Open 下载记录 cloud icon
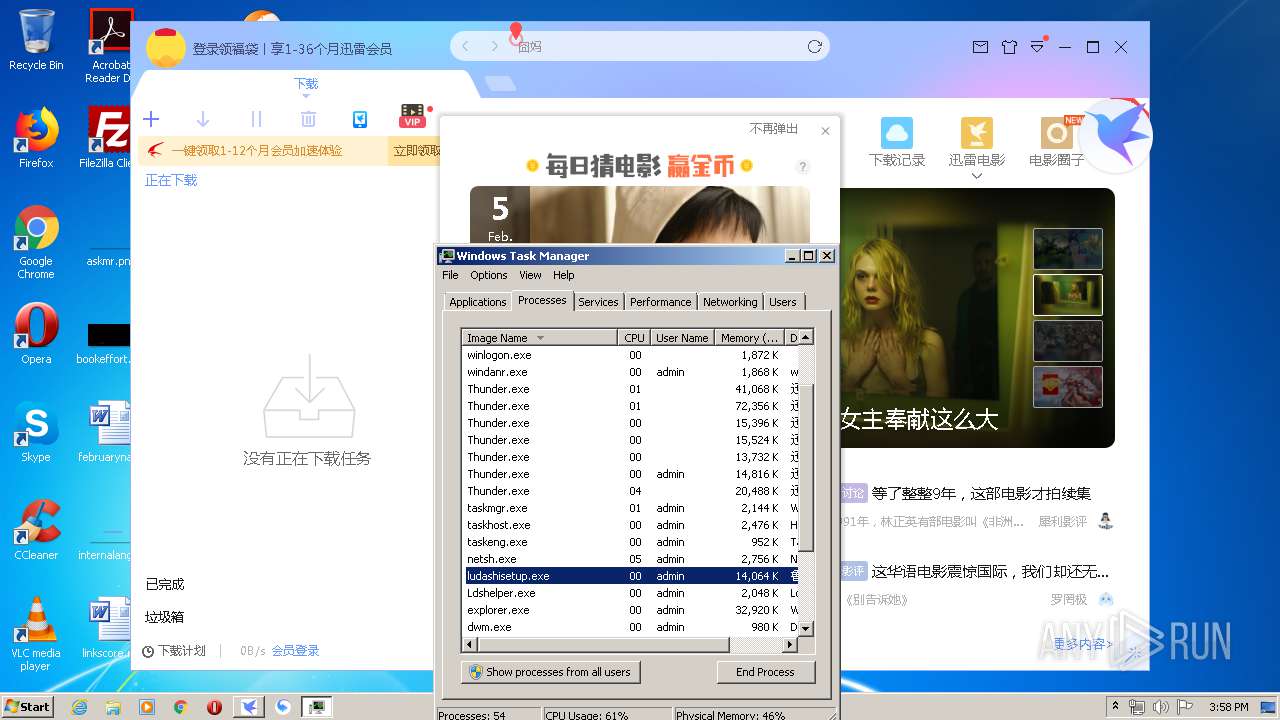The width and height of the screenshot is (1280, 720). click(897, 133)
